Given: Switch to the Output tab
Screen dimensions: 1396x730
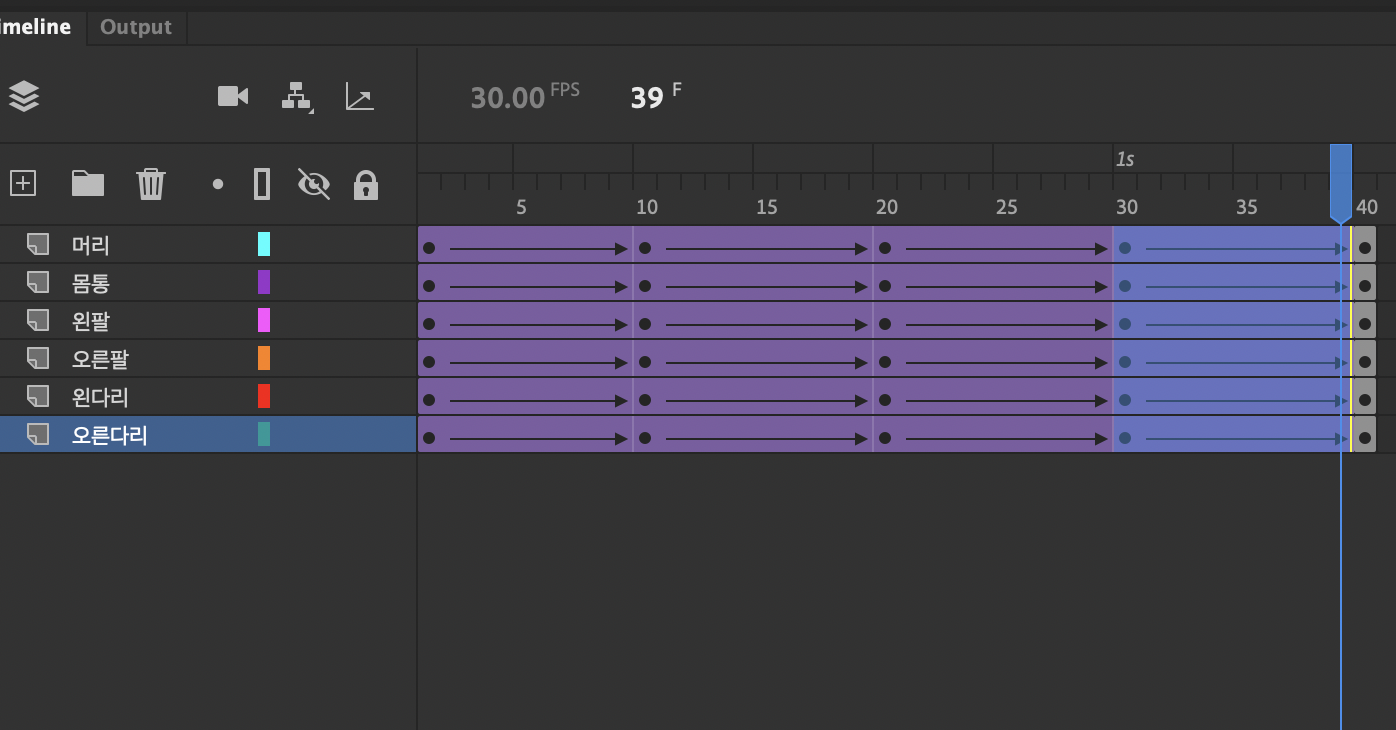Looking at the screenshot, I should pos(136,27).
